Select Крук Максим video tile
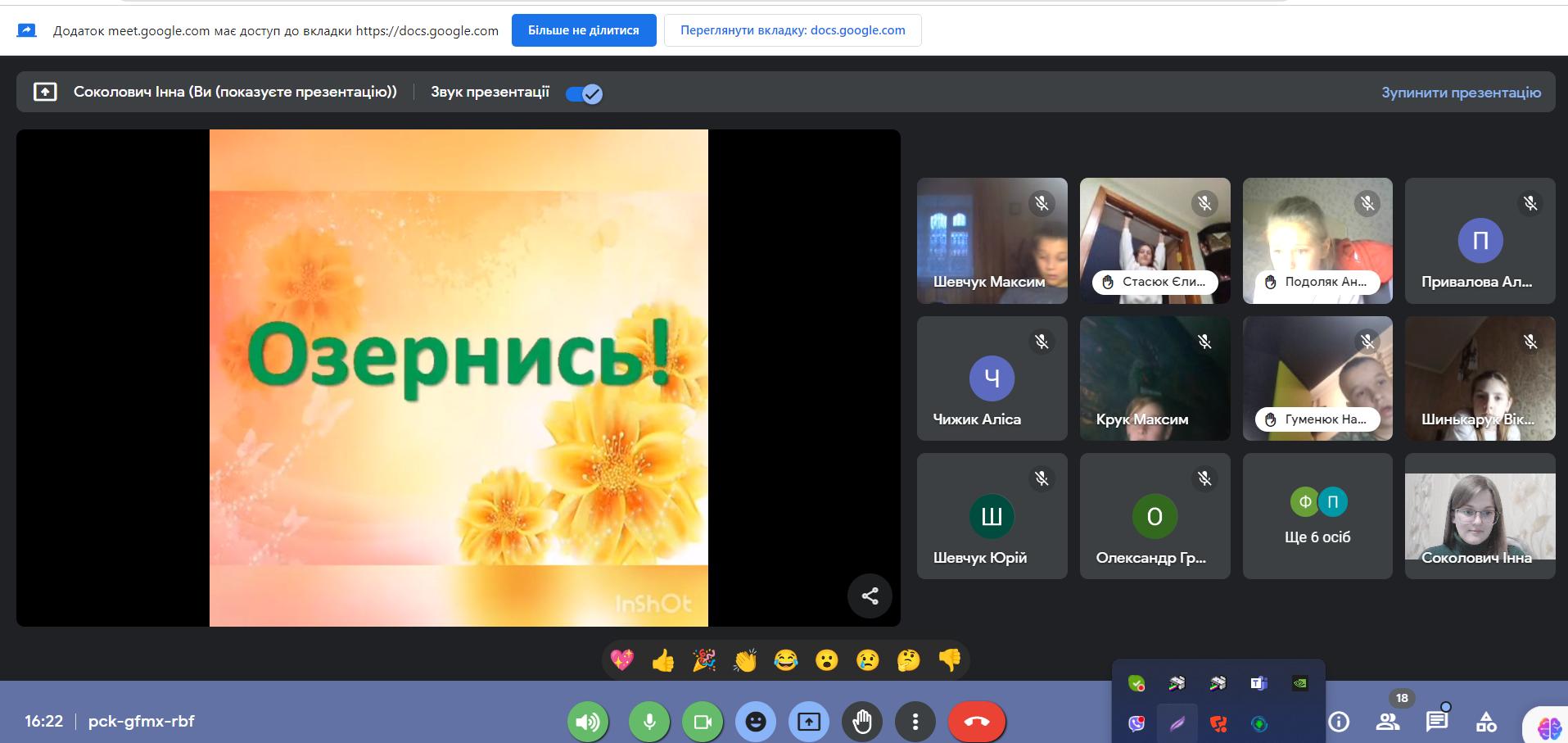 [x=1155, y=378]
